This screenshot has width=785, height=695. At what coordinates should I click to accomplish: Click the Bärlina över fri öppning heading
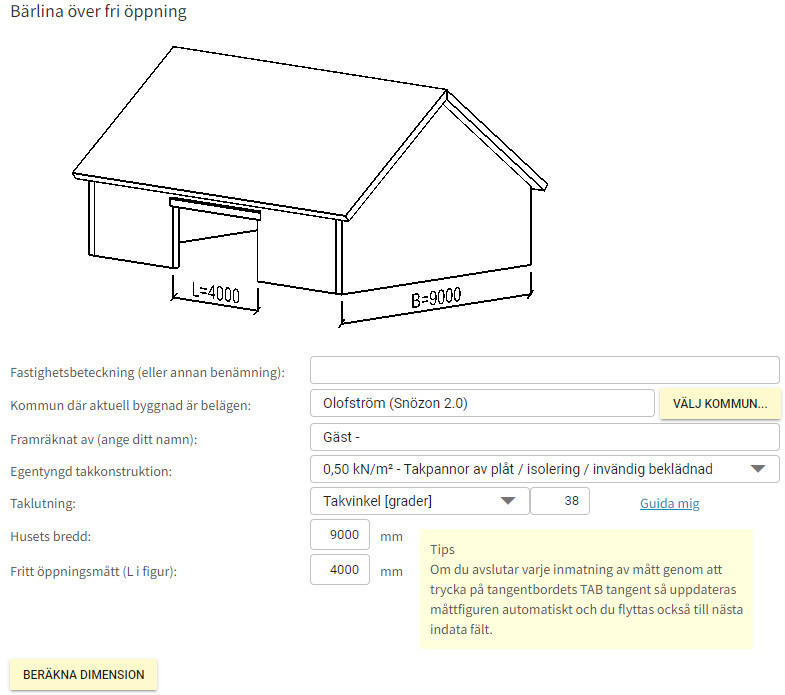(98, 13)
